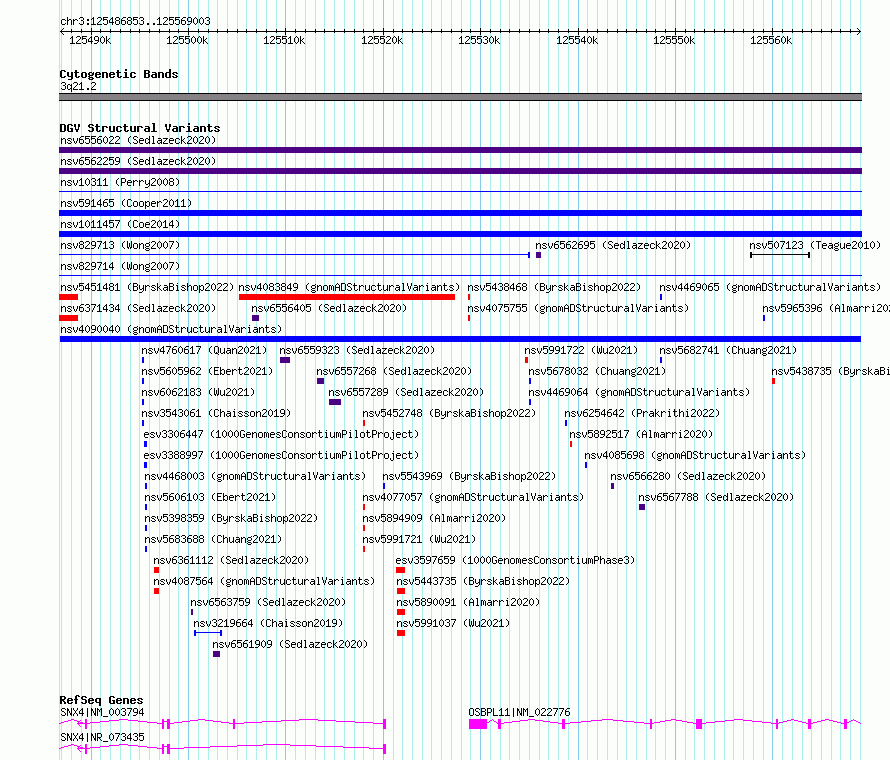Click the purple nsv6567788 variant block

pos(642,507)
